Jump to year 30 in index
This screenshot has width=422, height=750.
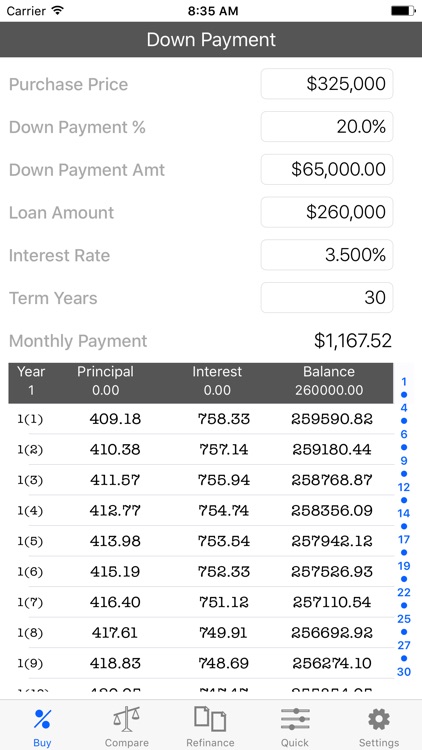(404, 672)
